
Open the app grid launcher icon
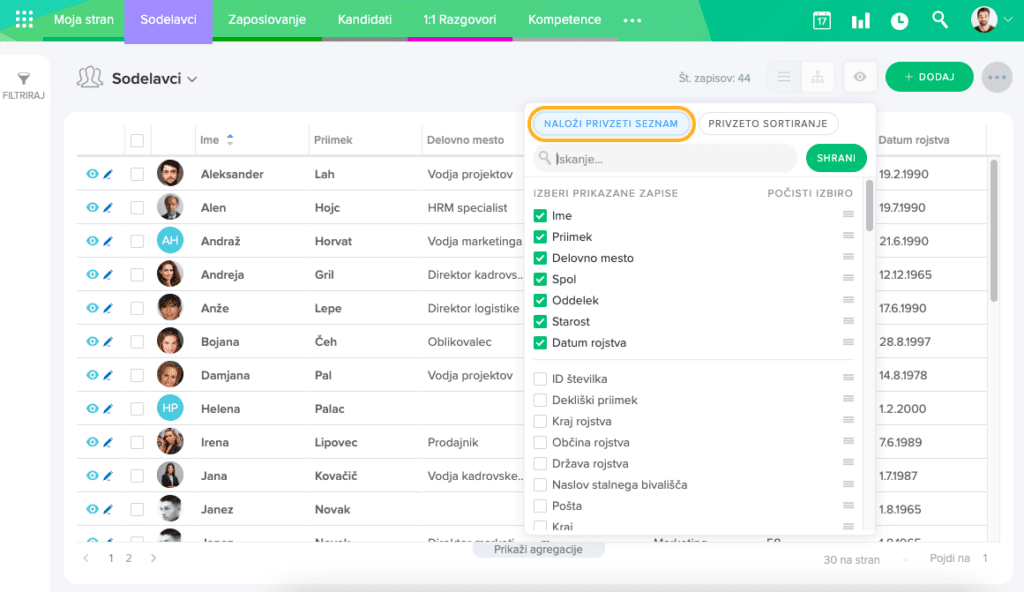coord(24,20)
